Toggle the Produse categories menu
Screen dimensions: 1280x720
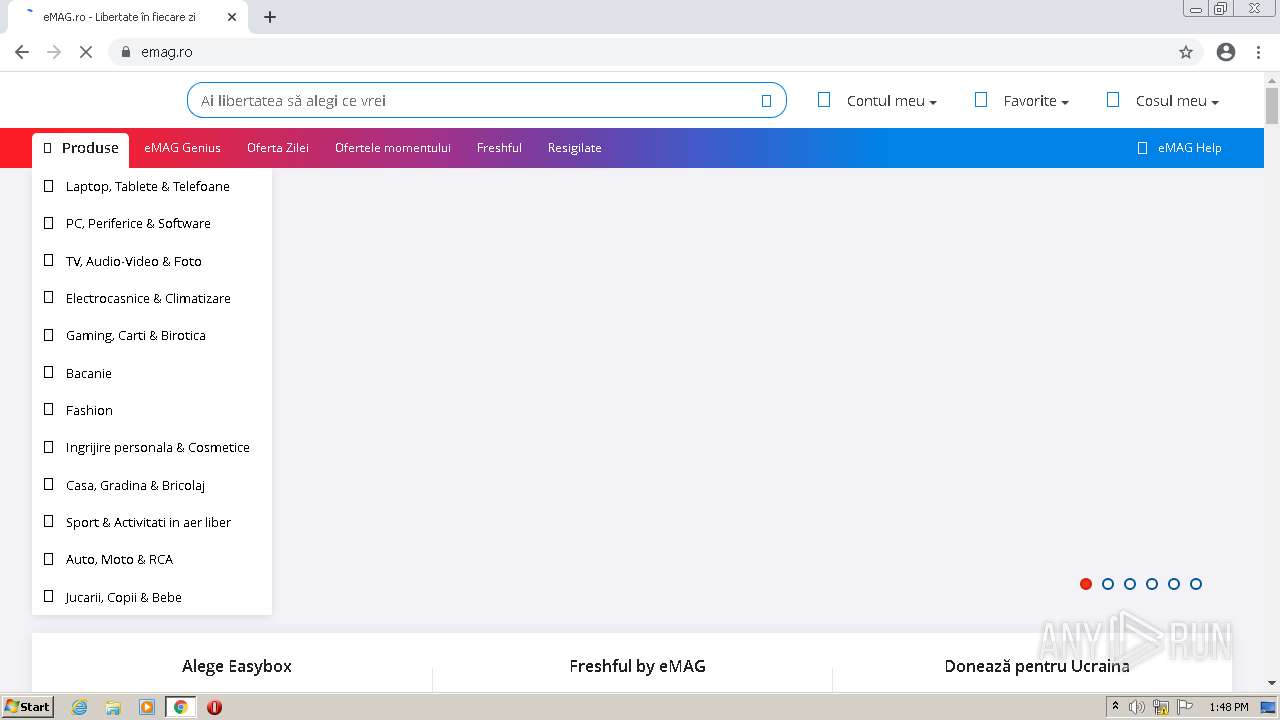(80, 148)
